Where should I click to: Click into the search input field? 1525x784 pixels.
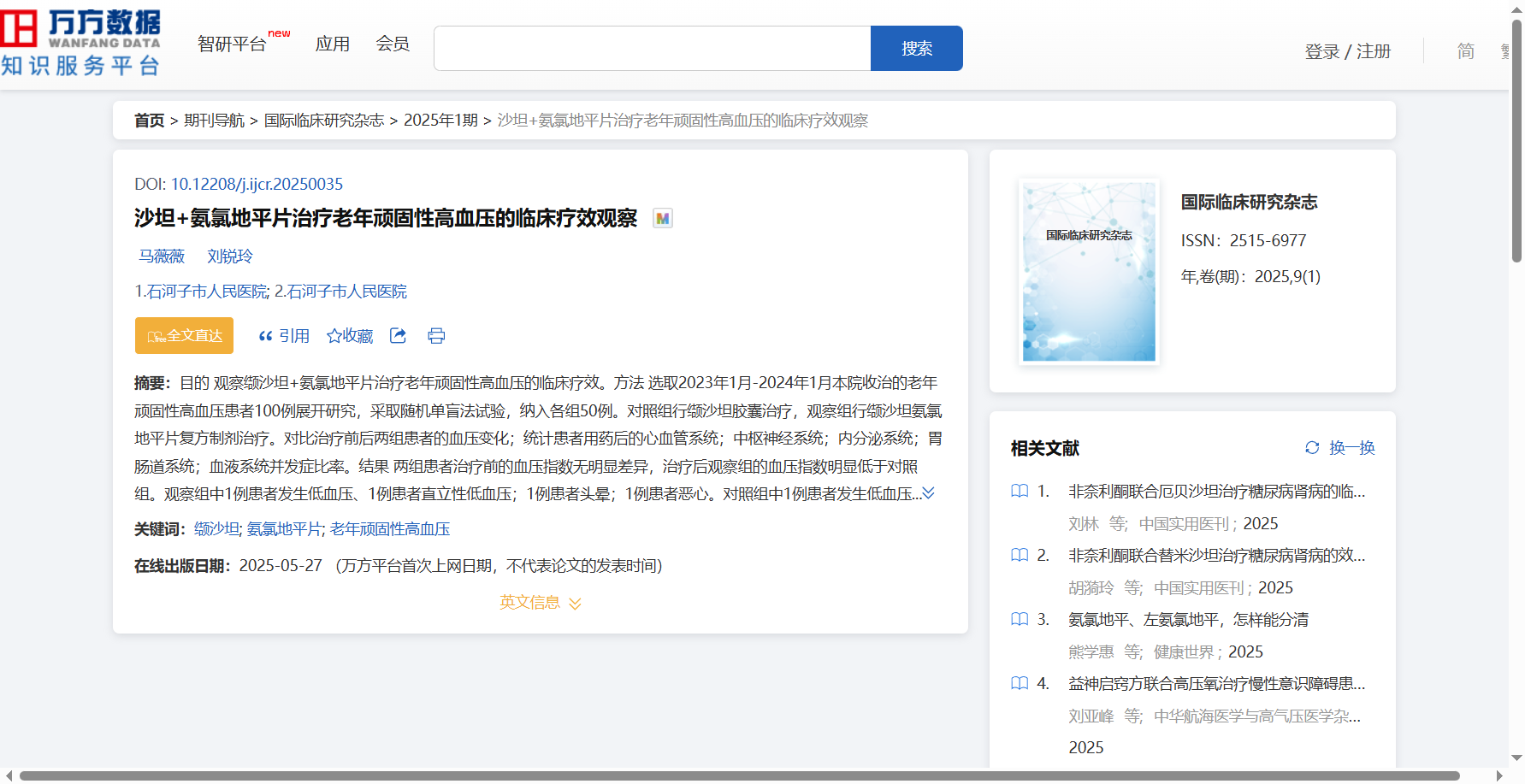tap(652, 49)
